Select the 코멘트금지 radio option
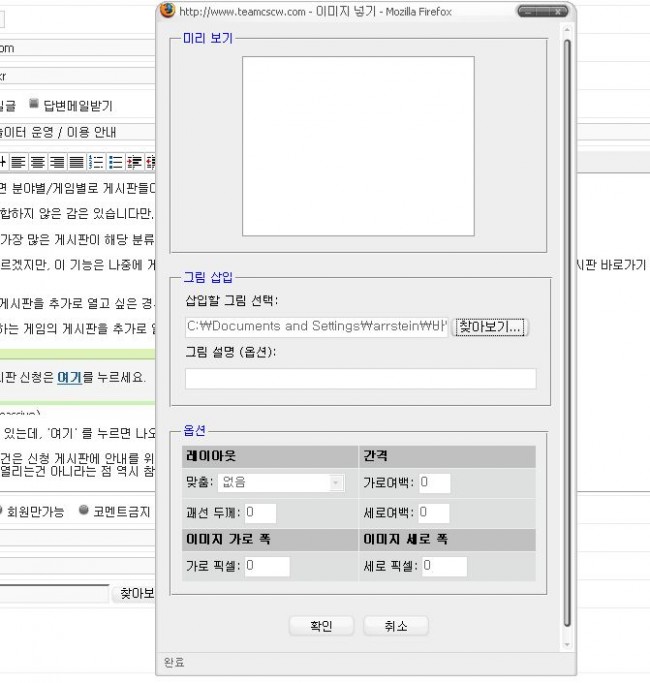 (x=83, y=510)
